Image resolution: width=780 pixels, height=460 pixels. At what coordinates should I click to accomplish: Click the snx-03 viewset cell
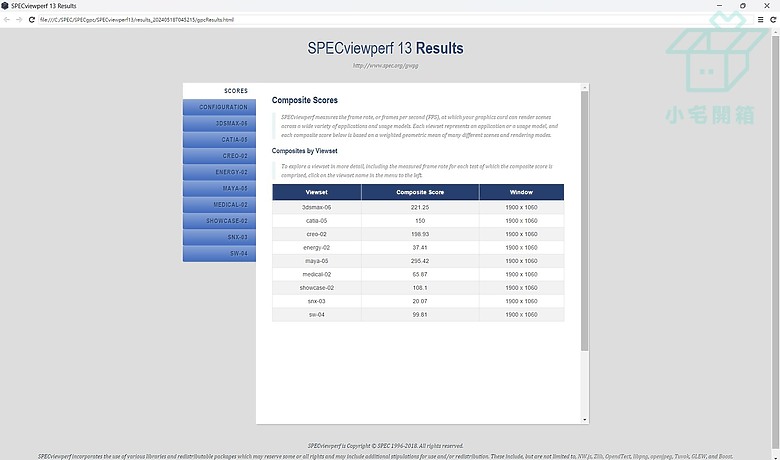316,301
